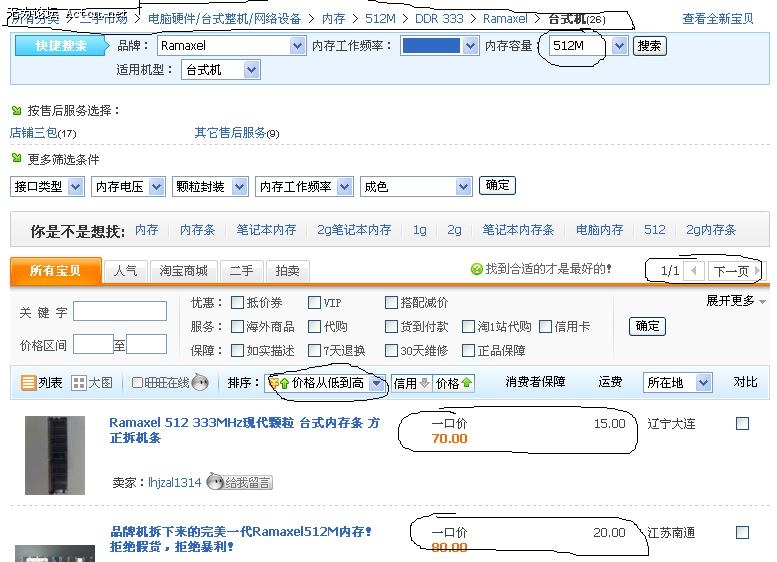Open the 笔记本内存 suggested search link
The width and height of the screenshot is (777, 562).
[266, 230]
